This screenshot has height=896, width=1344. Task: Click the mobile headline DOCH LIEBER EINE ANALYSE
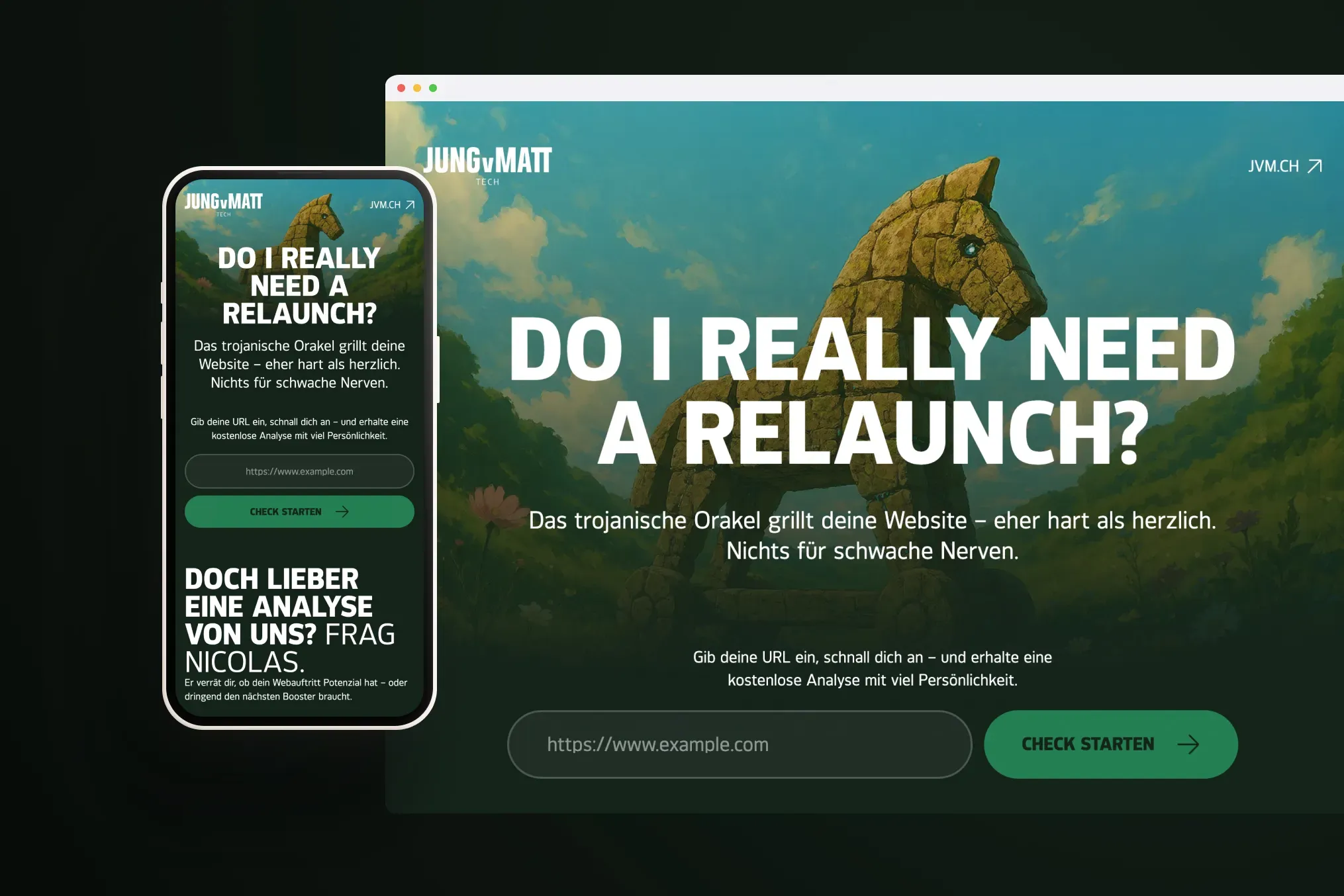point(279,592)
